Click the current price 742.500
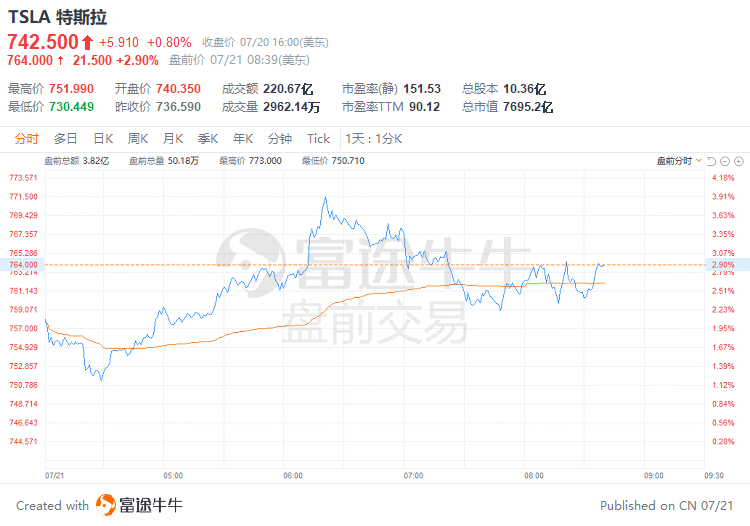The width and height of the screenshot is (750, 526). (43, 42)
